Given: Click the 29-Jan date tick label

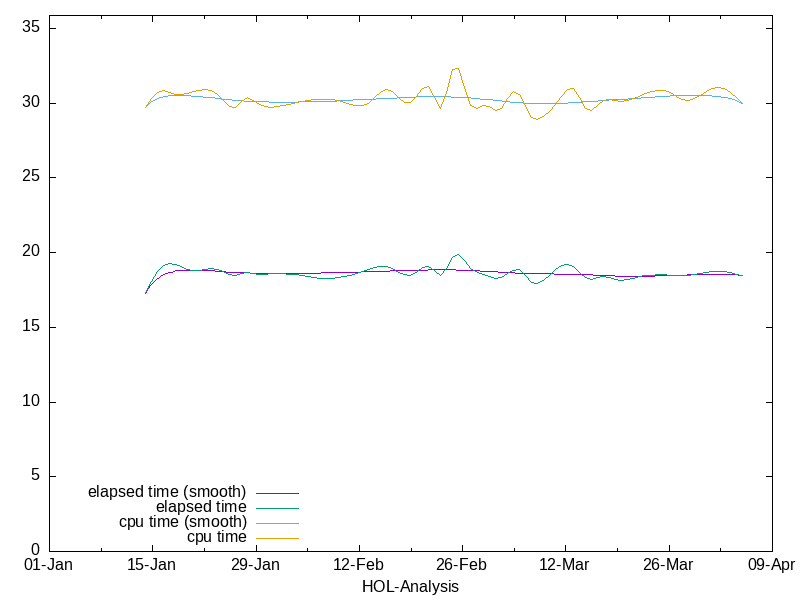Looking at the screenshot, I should (255, 565).
